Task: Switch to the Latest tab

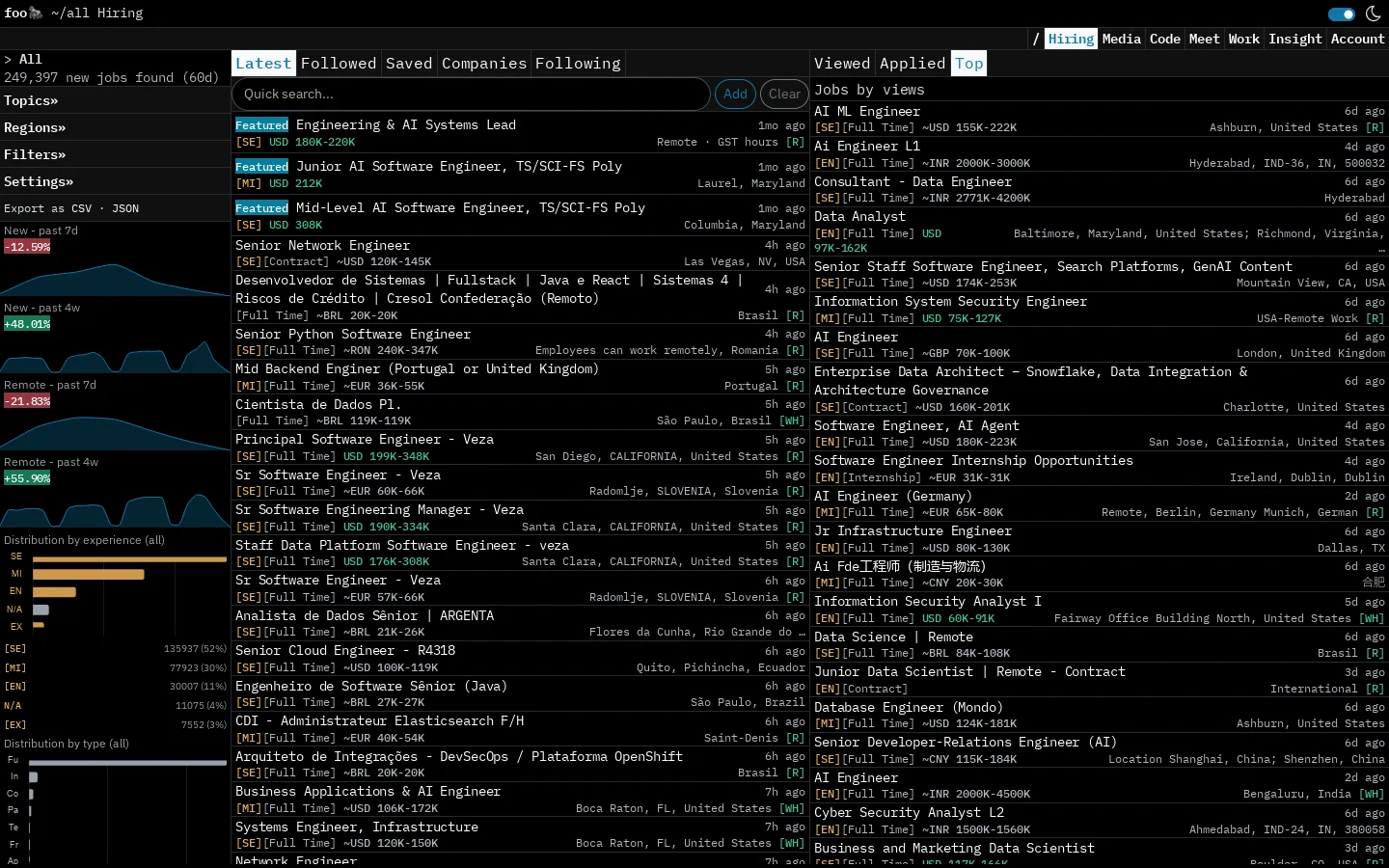Action: pyautogui.click(x=263, y=64)
